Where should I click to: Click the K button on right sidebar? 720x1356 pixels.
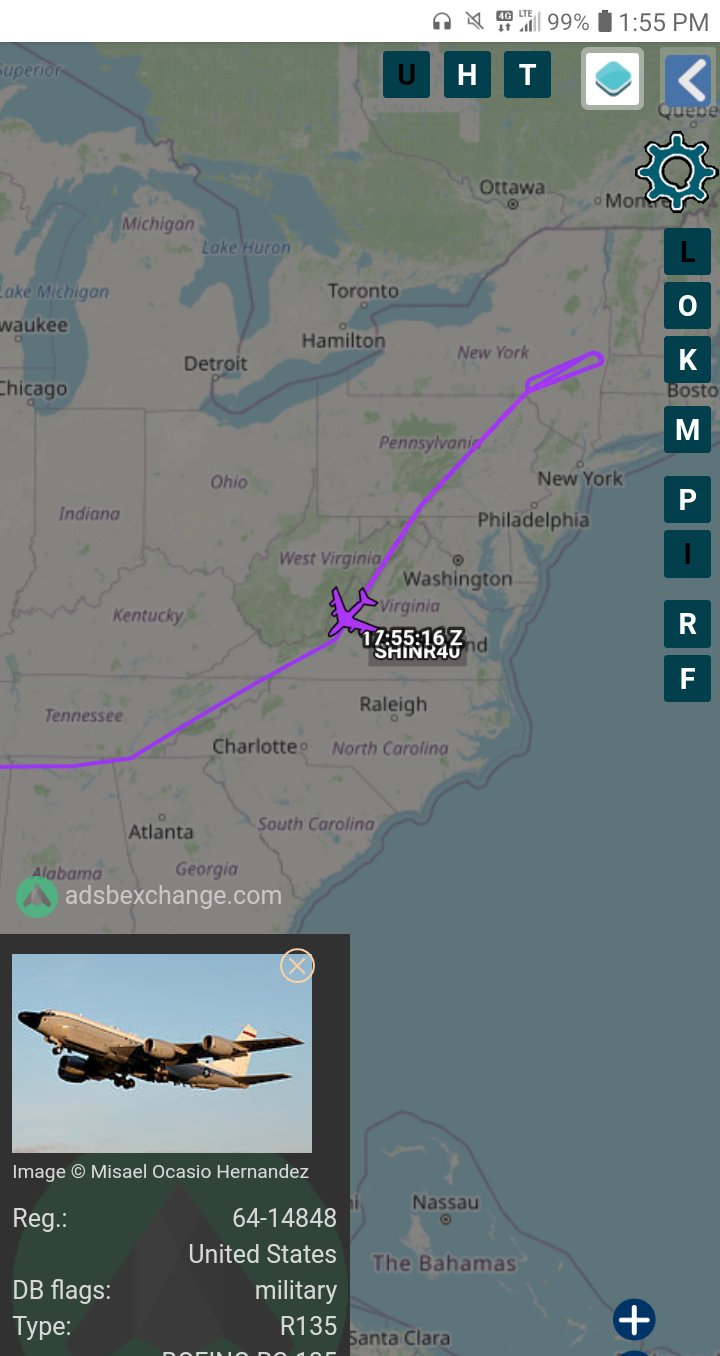(687, 359)
